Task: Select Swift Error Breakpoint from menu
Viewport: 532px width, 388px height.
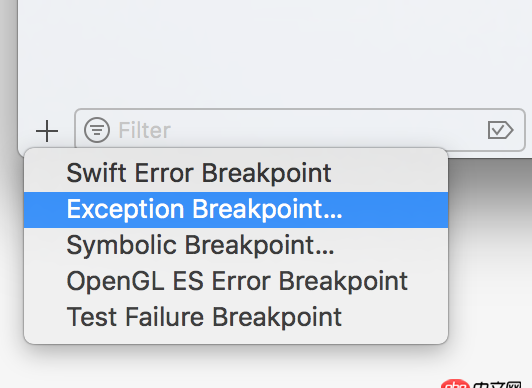Action: [236, 173]
